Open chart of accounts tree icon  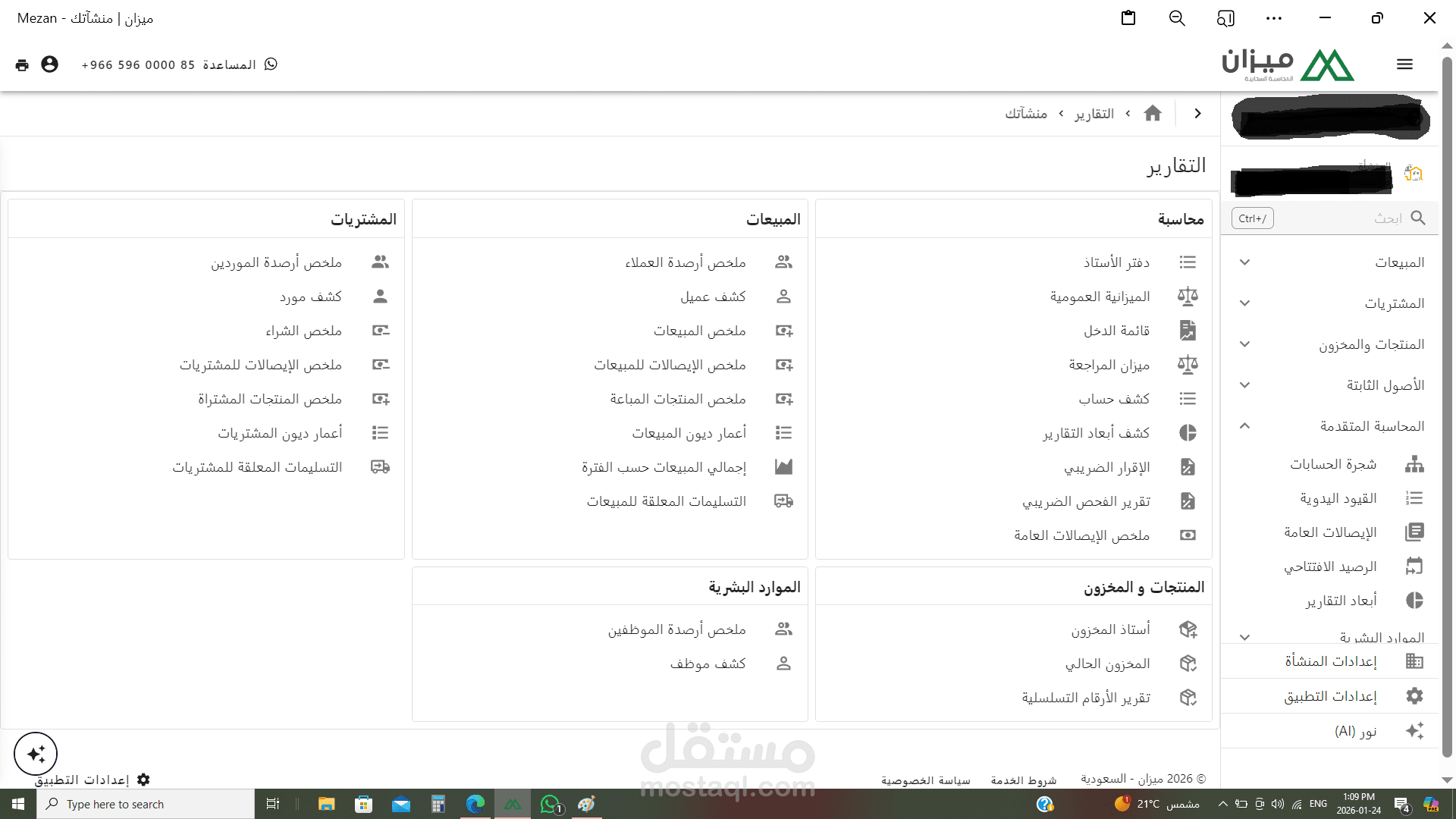click(x=1414, y=464)
